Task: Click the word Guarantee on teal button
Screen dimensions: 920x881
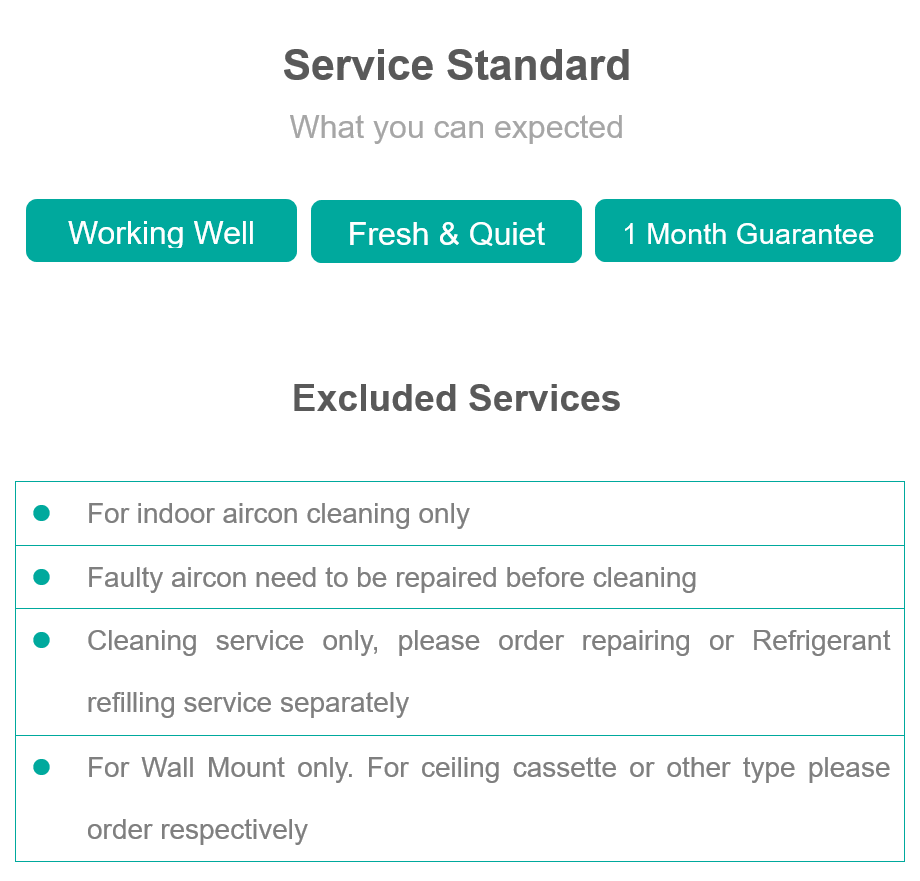Action: (805, 233)
